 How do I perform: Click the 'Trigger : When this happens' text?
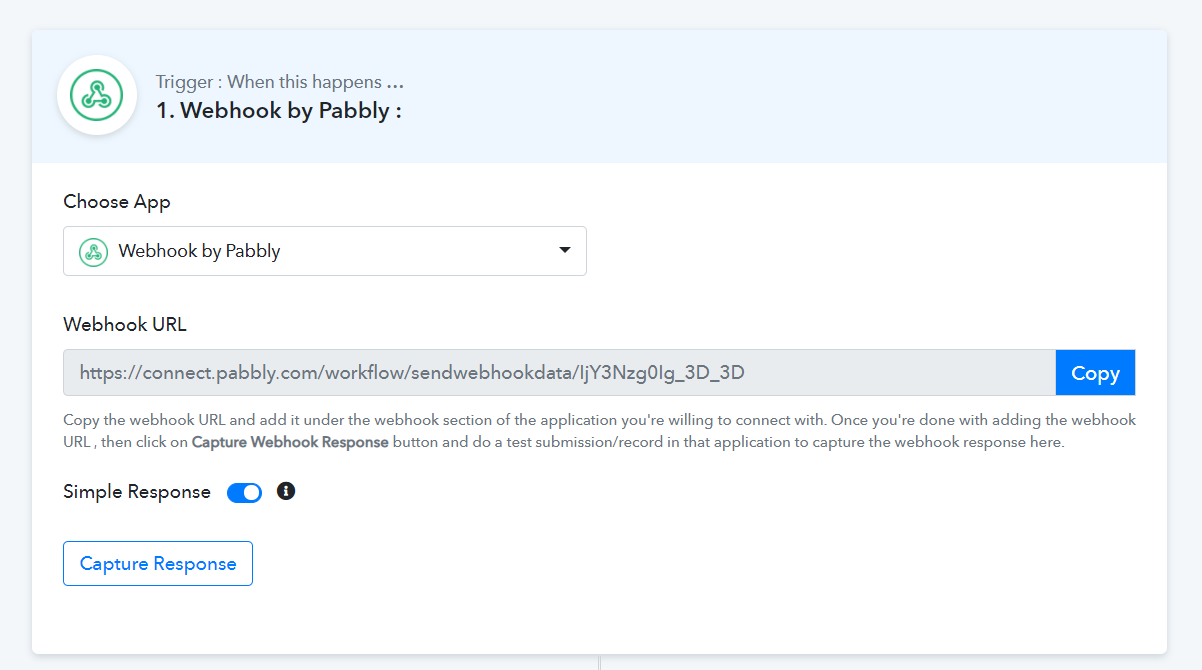[268, 82]
